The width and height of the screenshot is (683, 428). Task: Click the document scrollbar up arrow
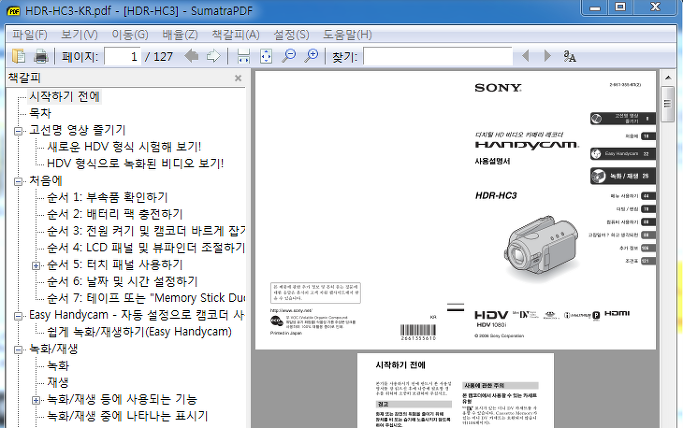668,78
